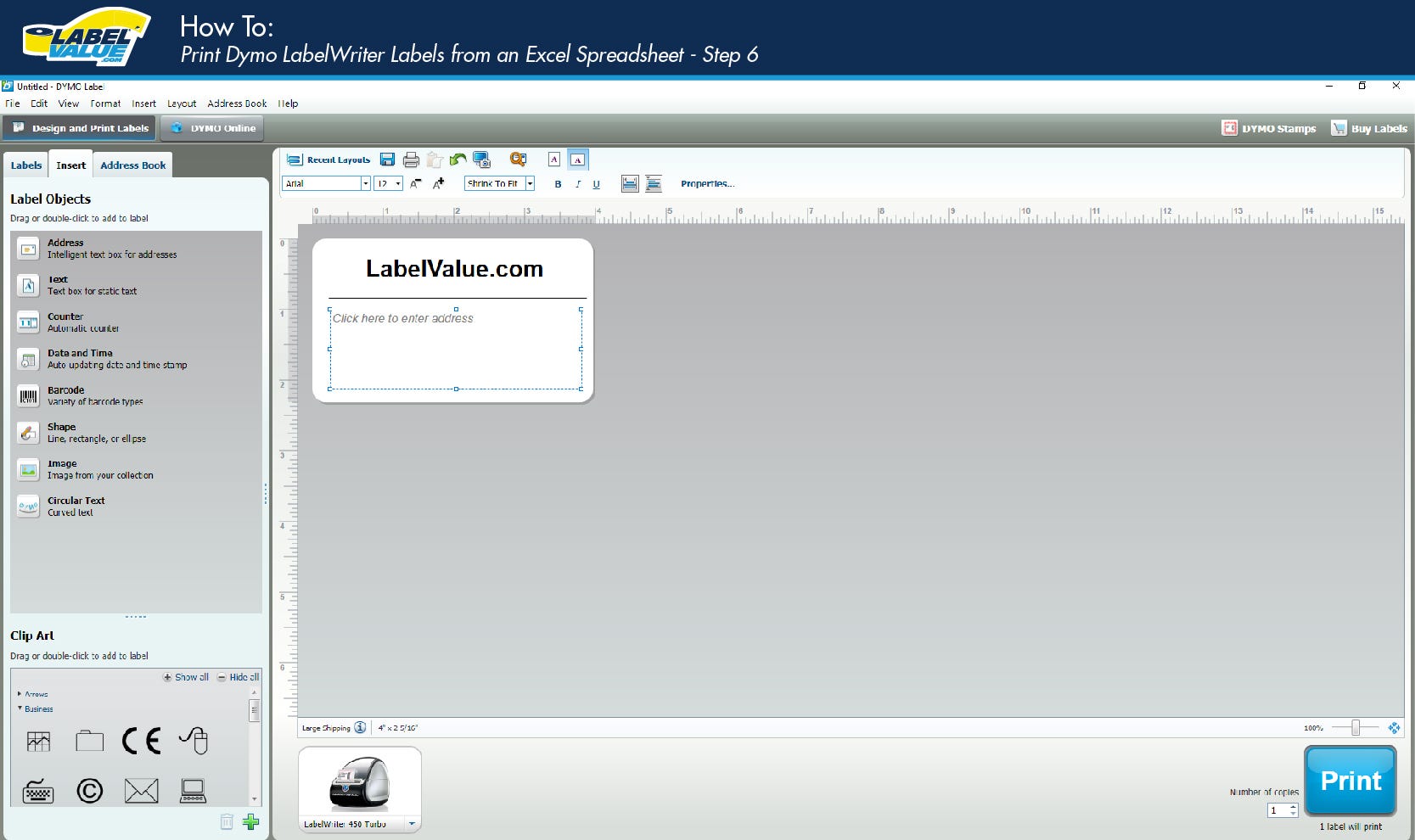The width and height of the screenshot is (1415, 840).
Task: Open the DYMO Online tab
Action: coord(212,128)
